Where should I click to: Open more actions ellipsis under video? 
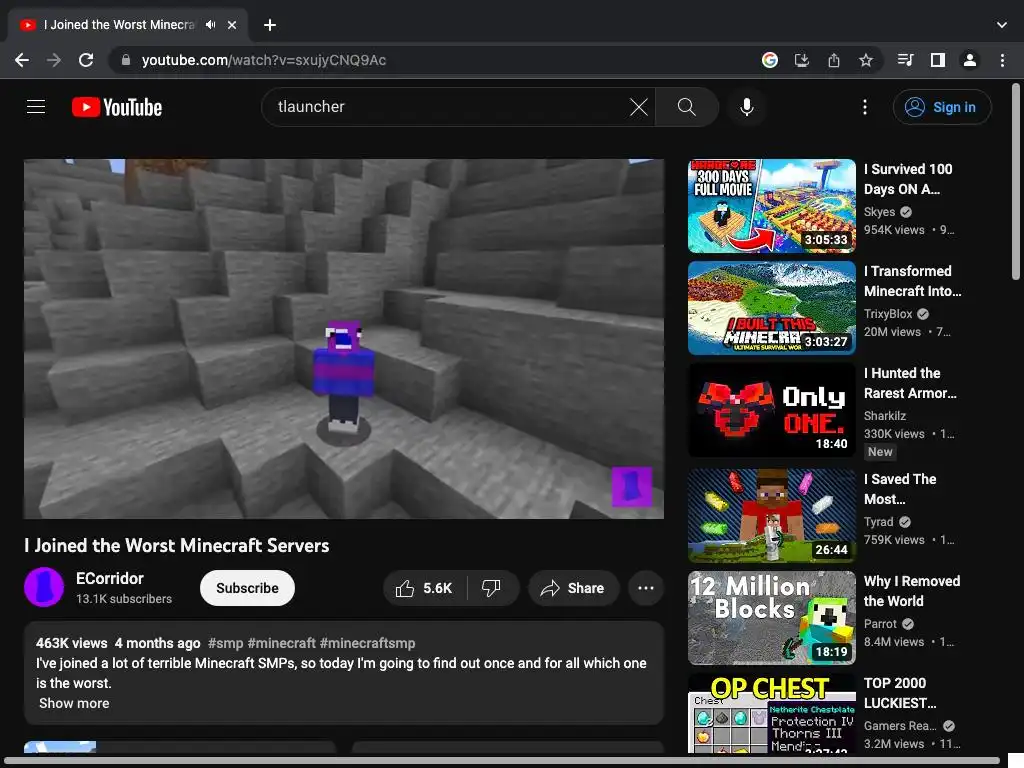(x=646, y=588)
